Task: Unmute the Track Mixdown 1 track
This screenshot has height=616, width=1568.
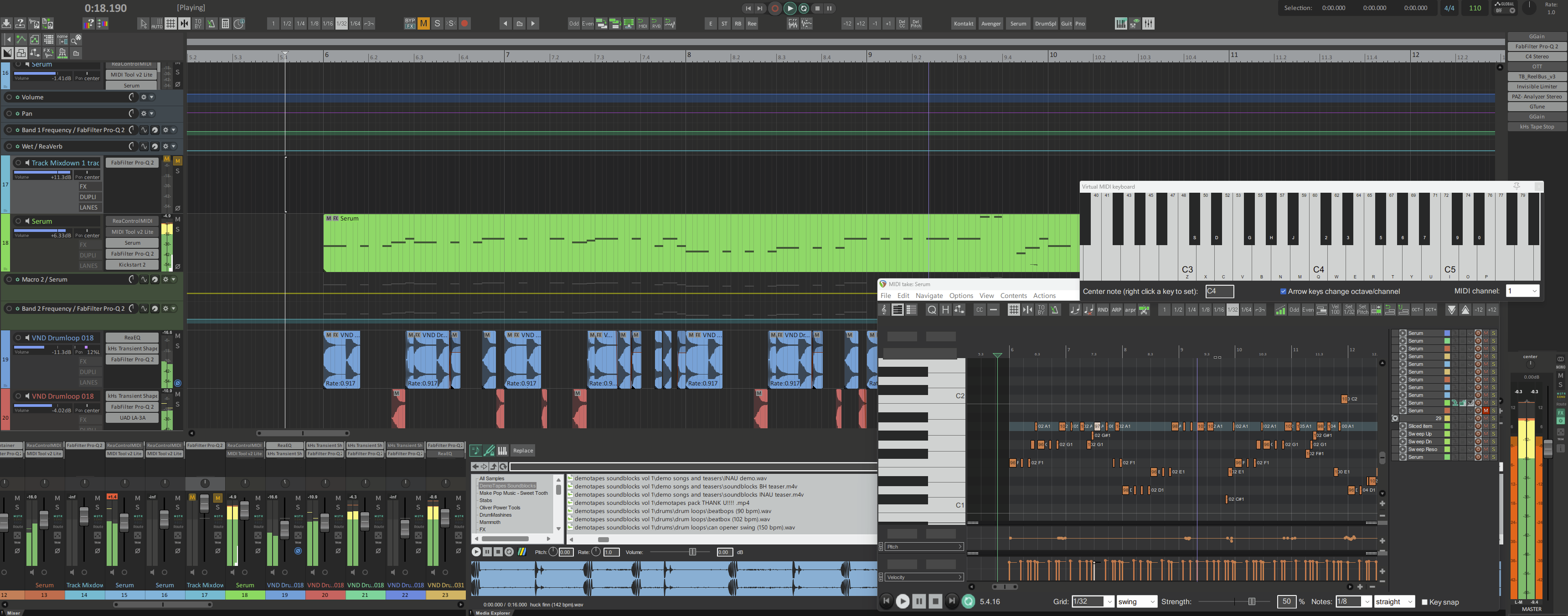Action: coord(178,161)
